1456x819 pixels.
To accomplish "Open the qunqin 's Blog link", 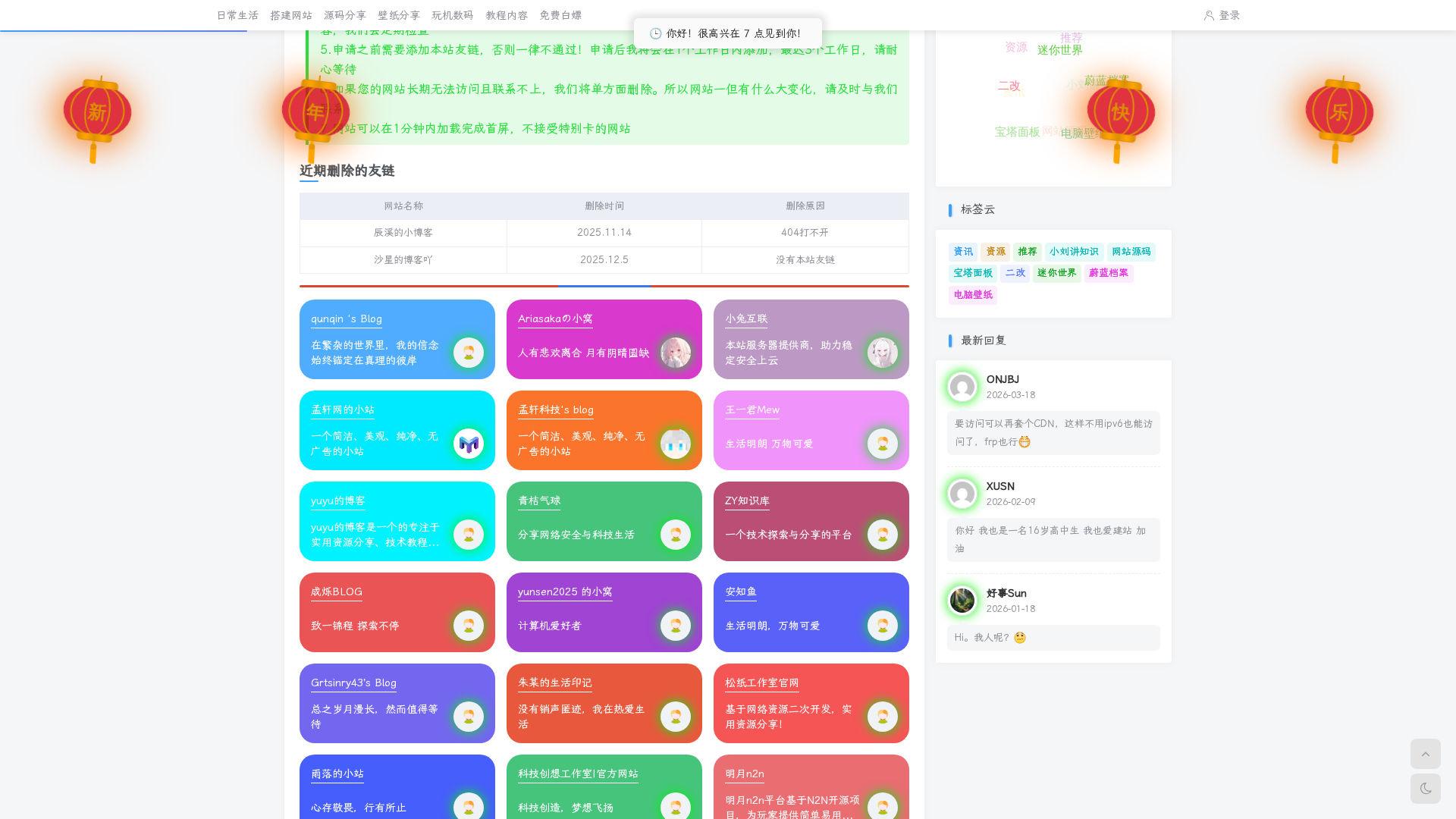I will (347, 319).
